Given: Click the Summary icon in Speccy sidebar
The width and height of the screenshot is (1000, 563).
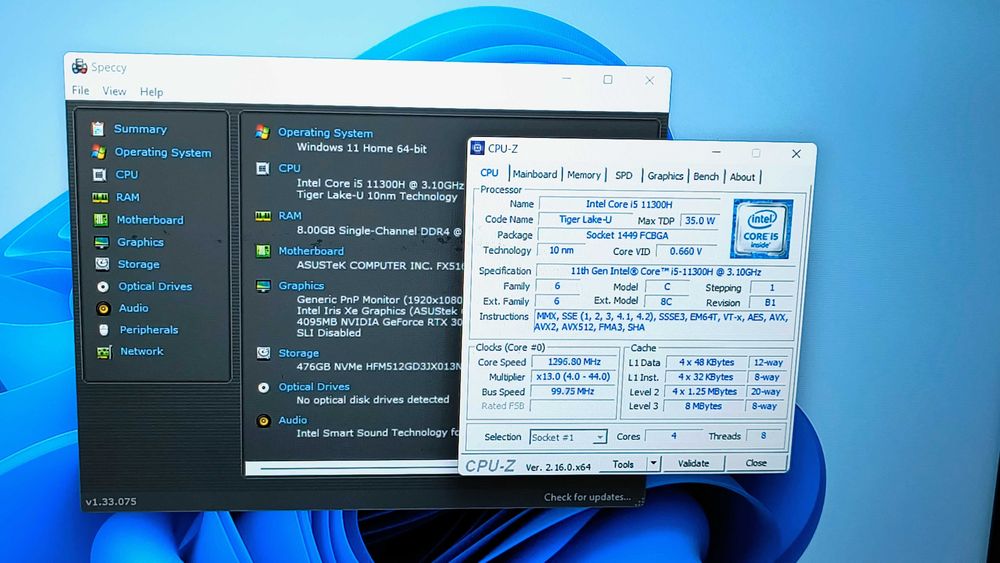Looking at the screenshot, I should pyautogui.click(x=98, y=129).
